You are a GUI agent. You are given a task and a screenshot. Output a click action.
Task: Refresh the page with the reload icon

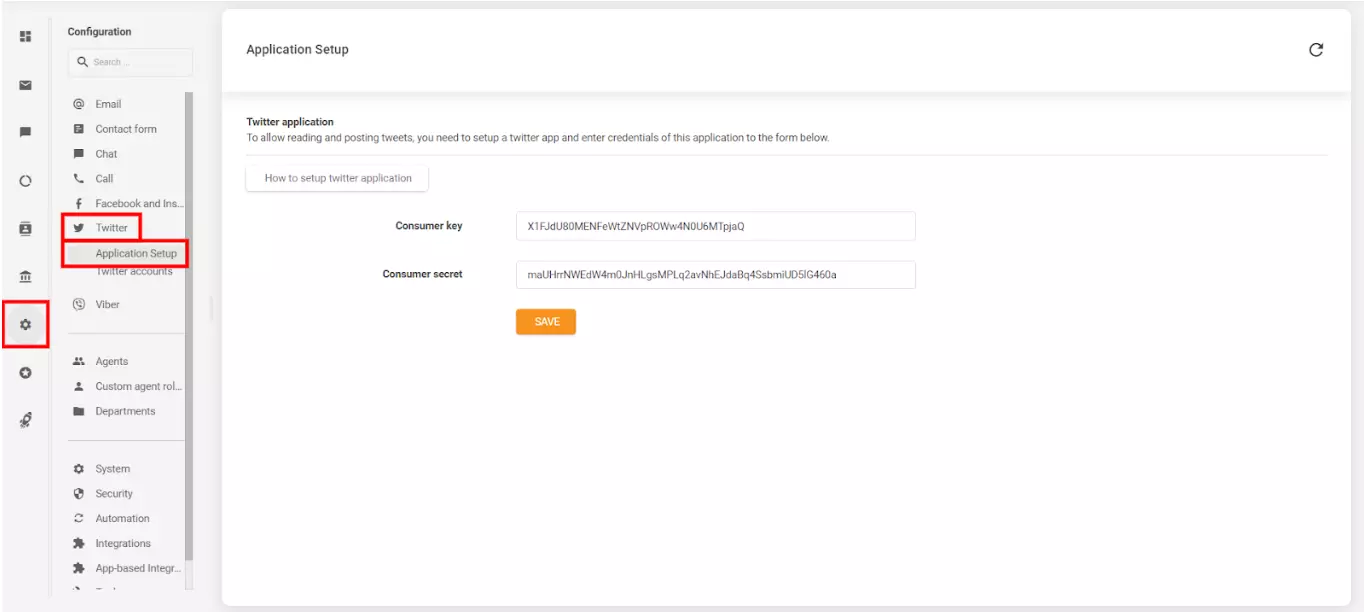[x=1317, y=48]
